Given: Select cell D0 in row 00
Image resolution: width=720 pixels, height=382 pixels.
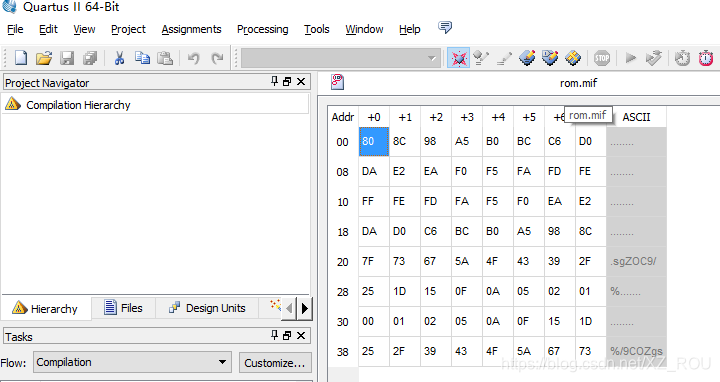Looking at the screenshot, I should [x=591, y=141].
